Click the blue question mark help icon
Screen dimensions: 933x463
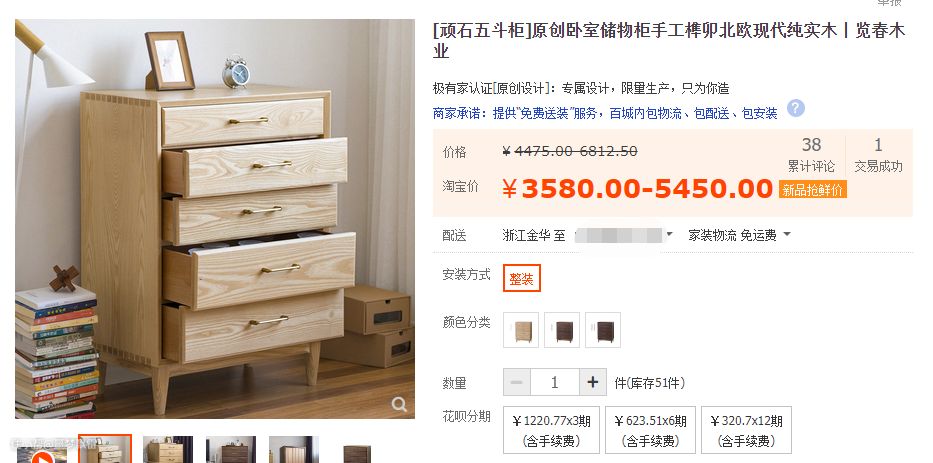coord(796,108)
